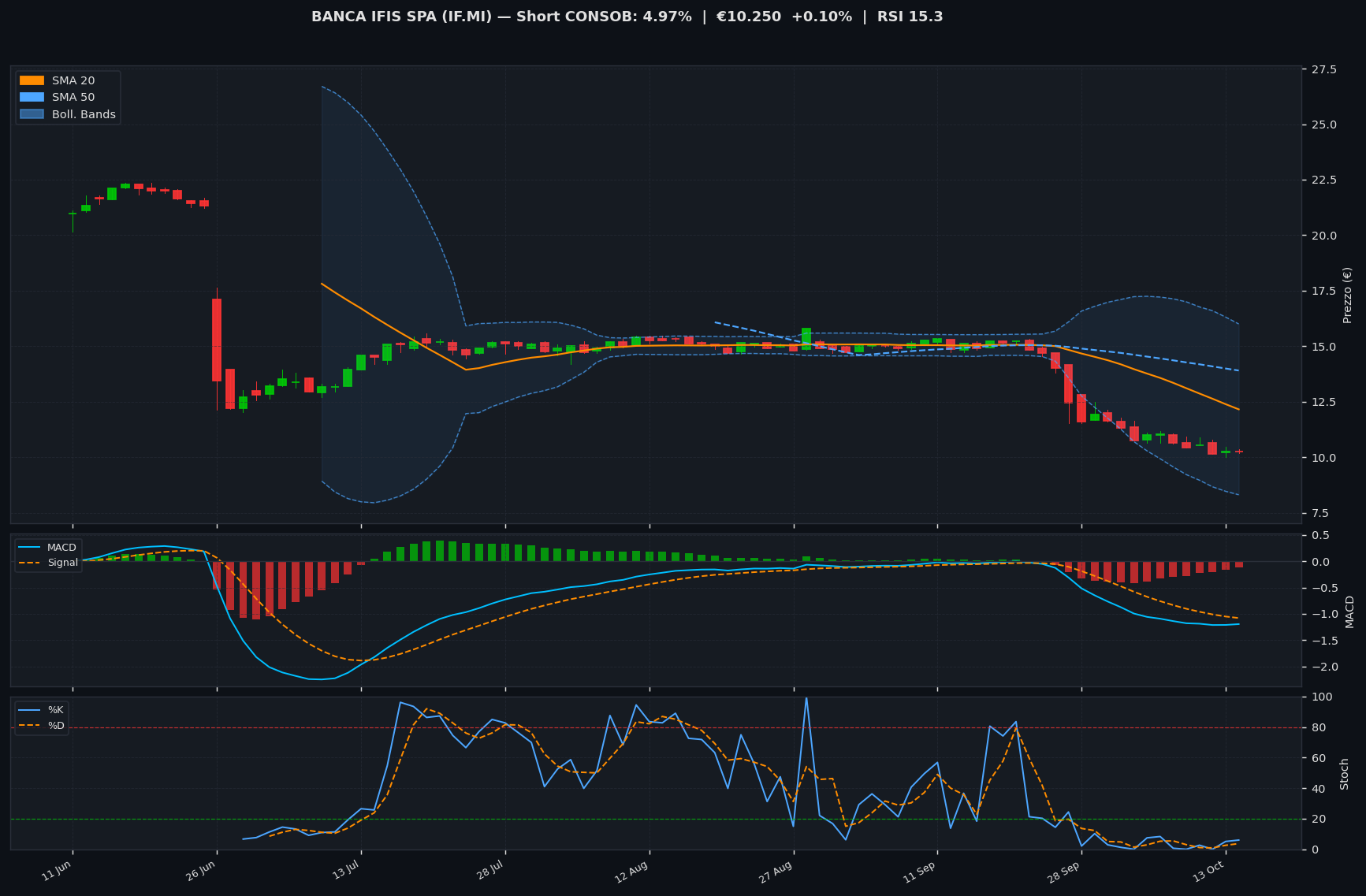1366x896 pixels.
Task: Click the %K legend entry
Action: [41, 710]
